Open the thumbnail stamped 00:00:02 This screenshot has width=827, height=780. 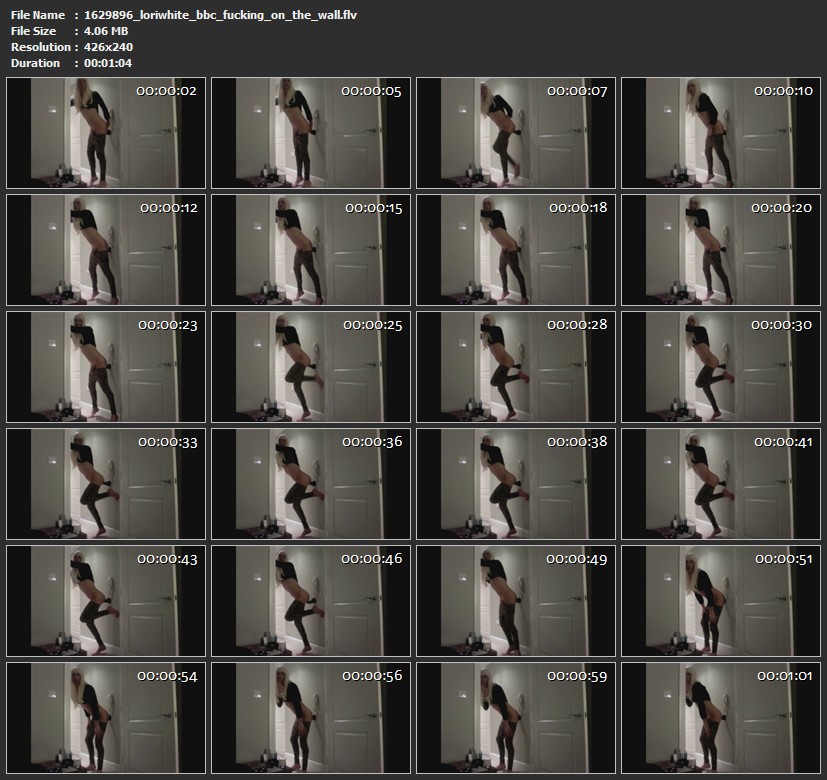point(105,133)
